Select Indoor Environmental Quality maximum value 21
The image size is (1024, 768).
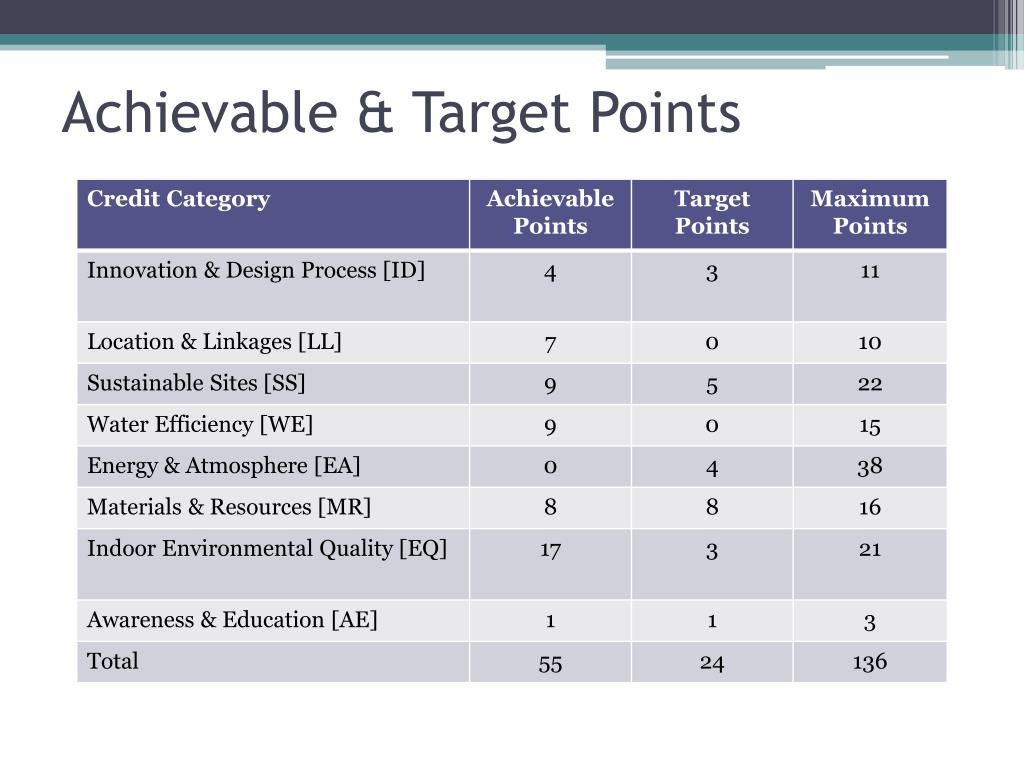870,549
